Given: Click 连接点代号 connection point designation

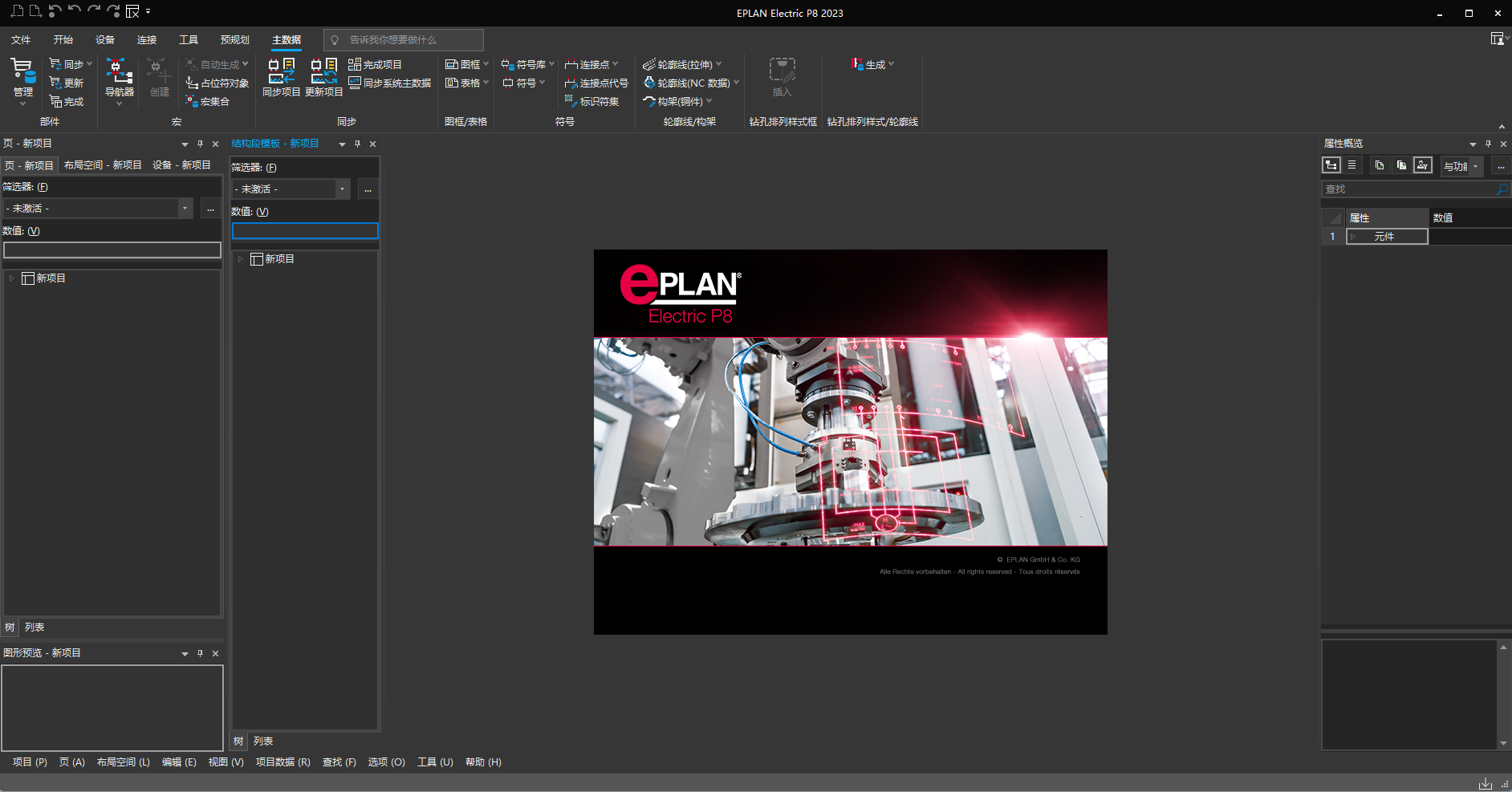Looking at the screenshot, I should pyautogui.click(x=596, y=83).
